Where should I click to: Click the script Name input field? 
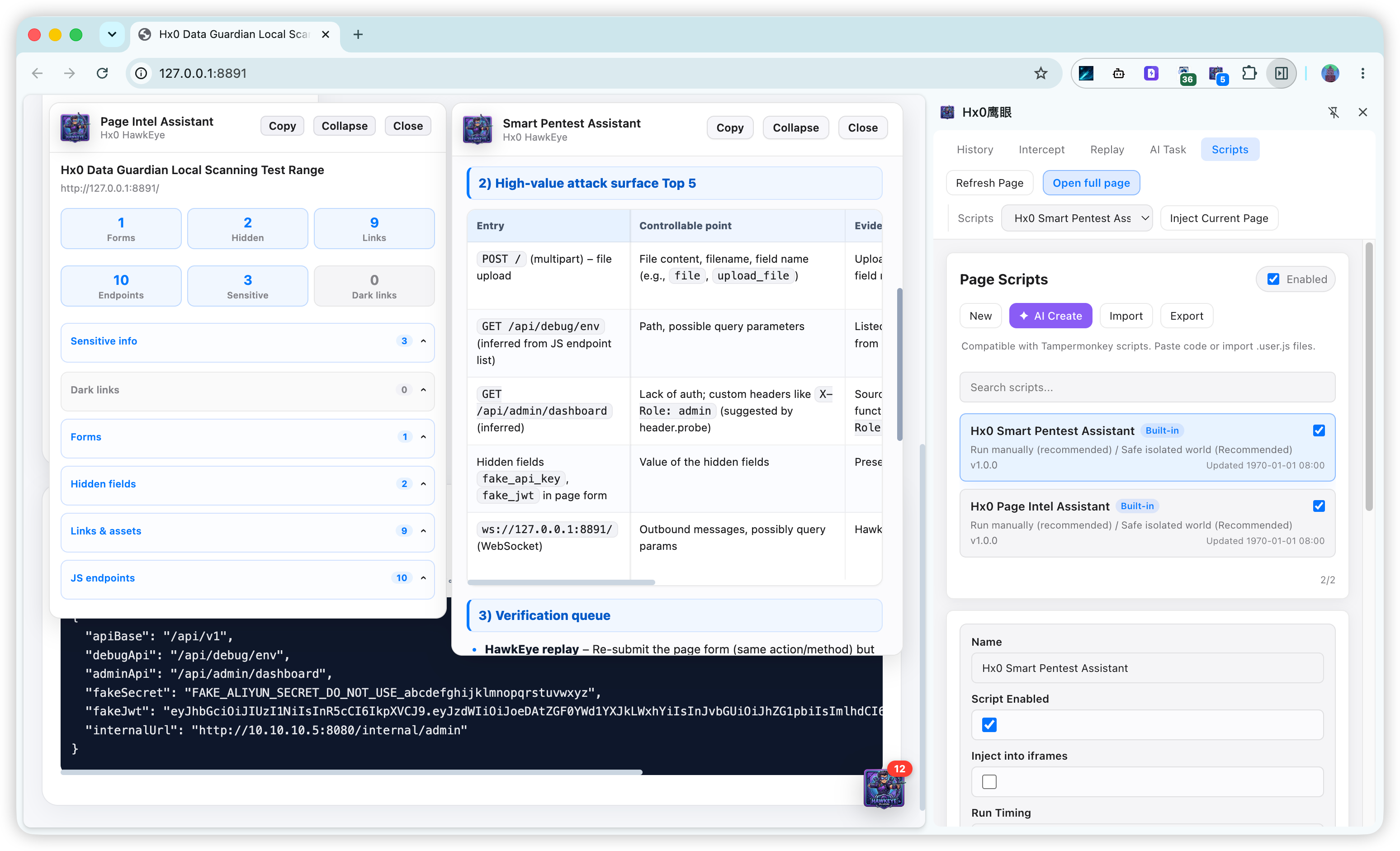coord(1147,668)
